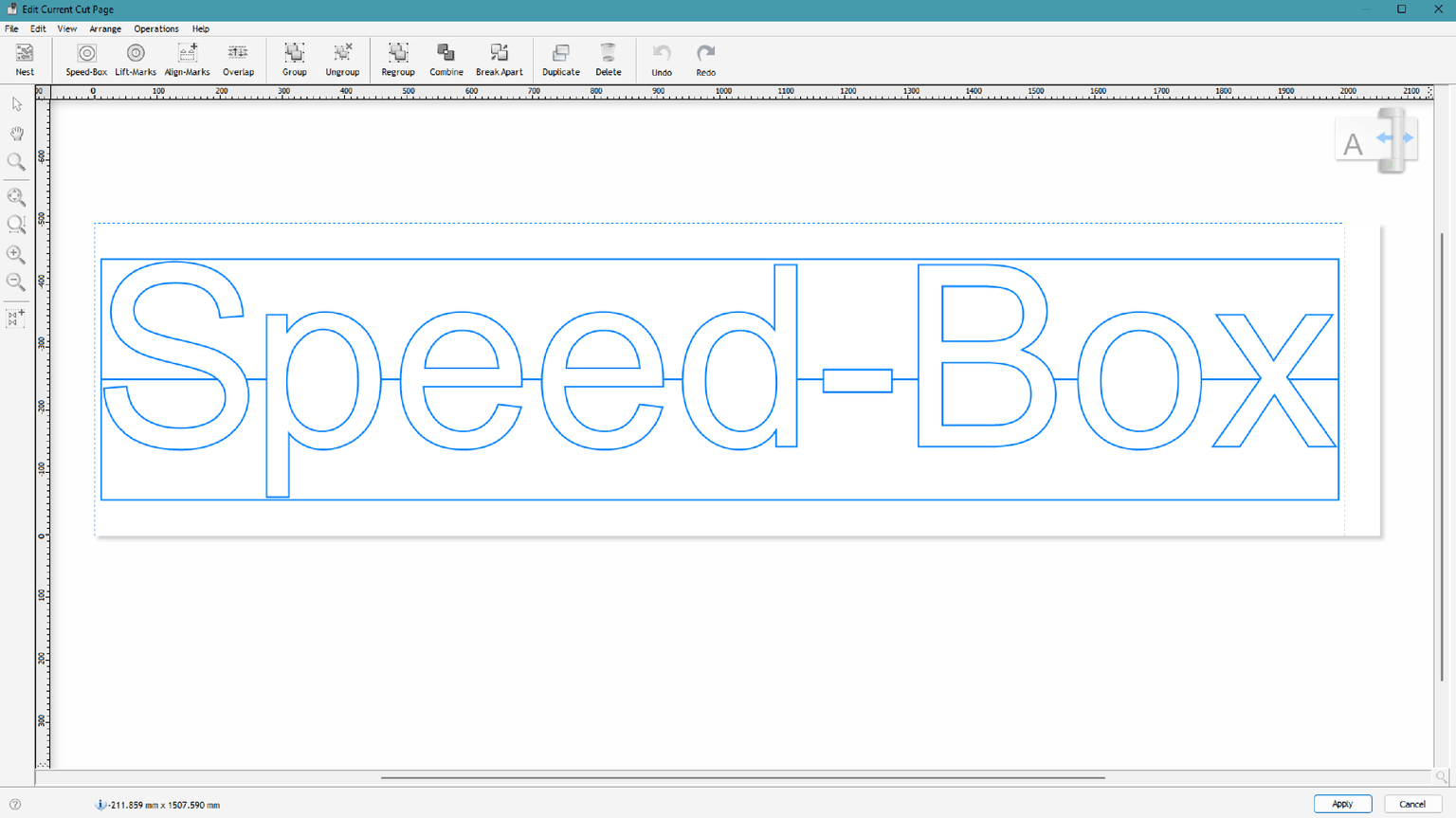Zoom out with minus magnifier
This screenshot has height=818, width=1456.
pos(16,282)
